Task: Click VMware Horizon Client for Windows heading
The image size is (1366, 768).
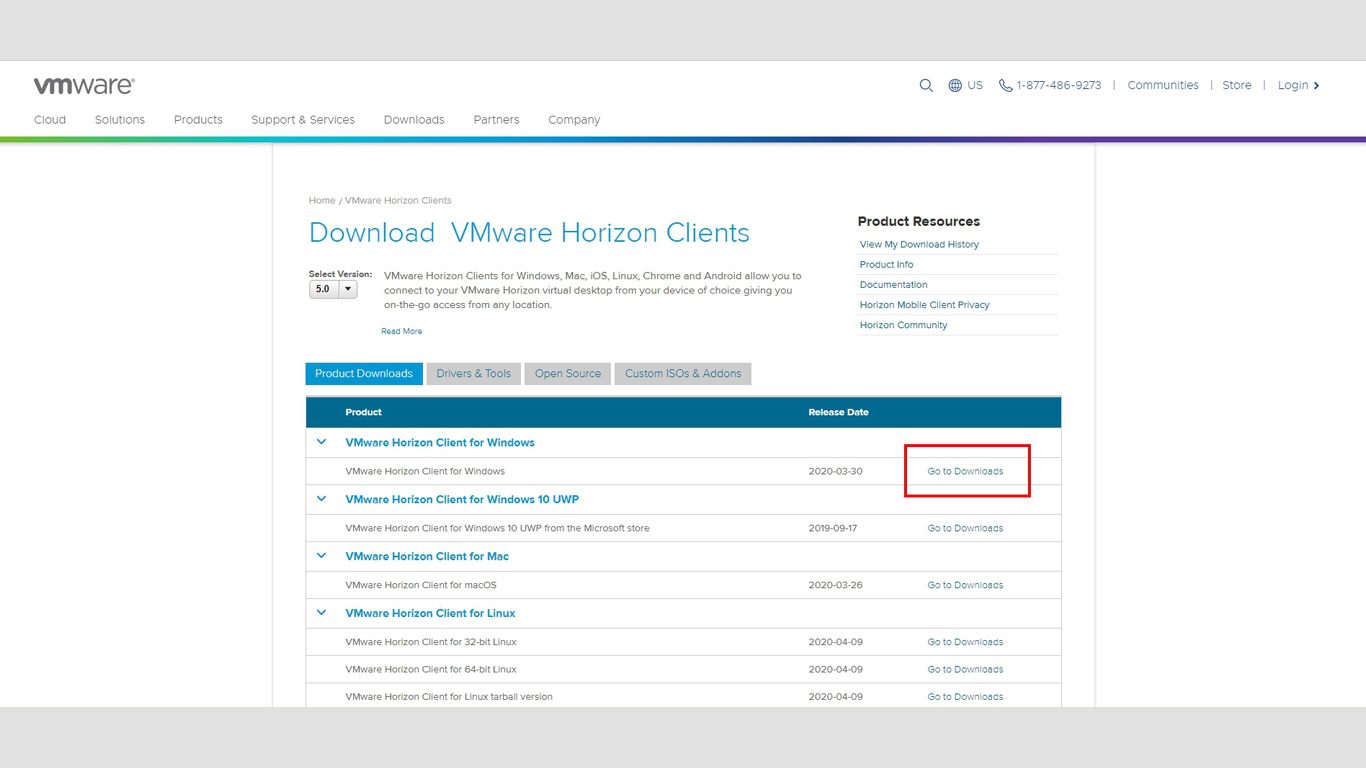Action: [x=440, y=443]
